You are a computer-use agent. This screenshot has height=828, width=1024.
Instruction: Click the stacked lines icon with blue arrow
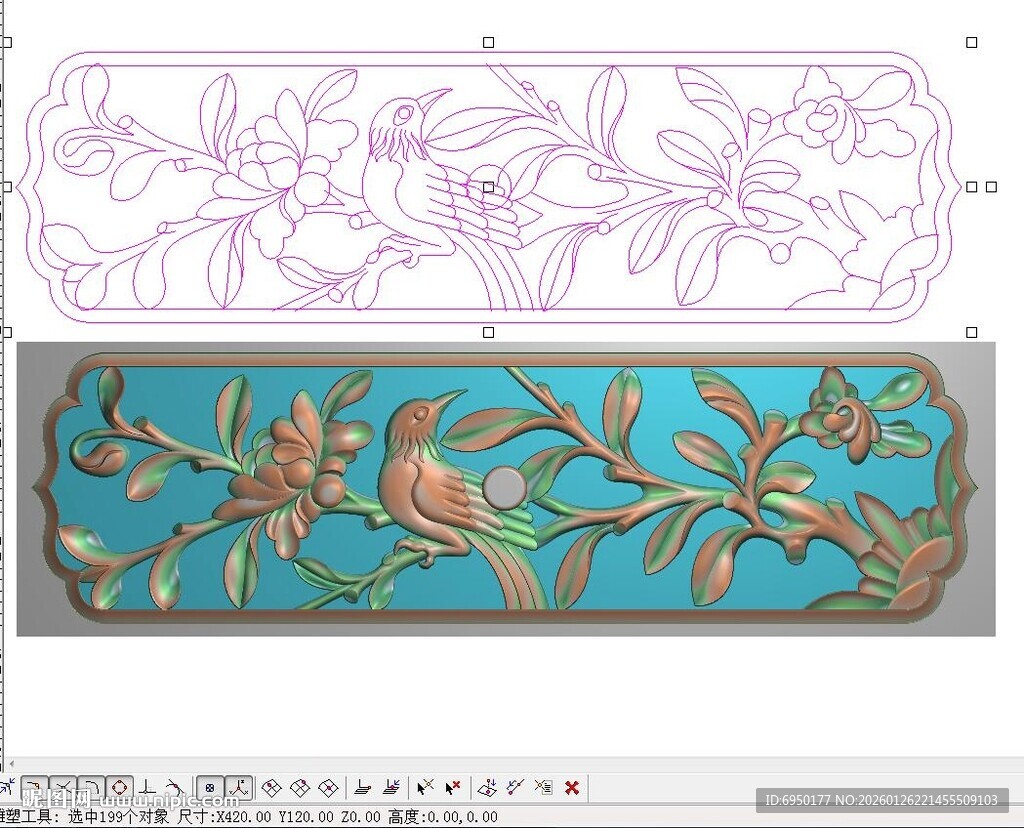coord(392,788)
